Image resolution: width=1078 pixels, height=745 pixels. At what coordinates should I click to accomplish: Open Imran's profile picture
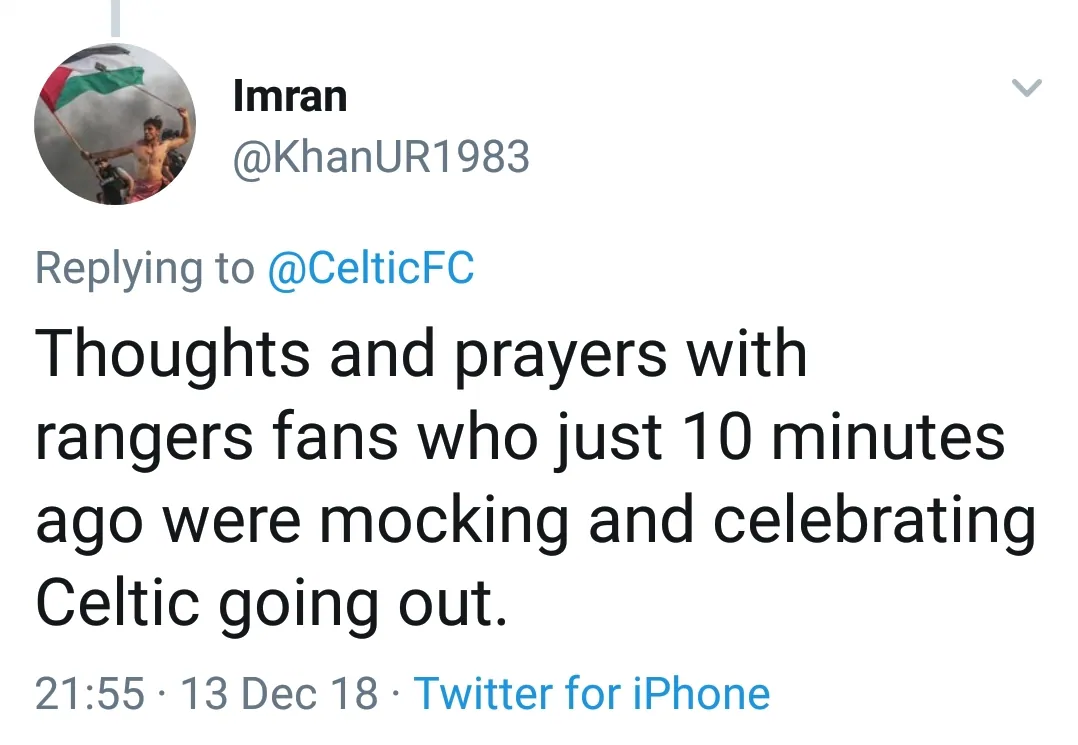coord(115,124)
